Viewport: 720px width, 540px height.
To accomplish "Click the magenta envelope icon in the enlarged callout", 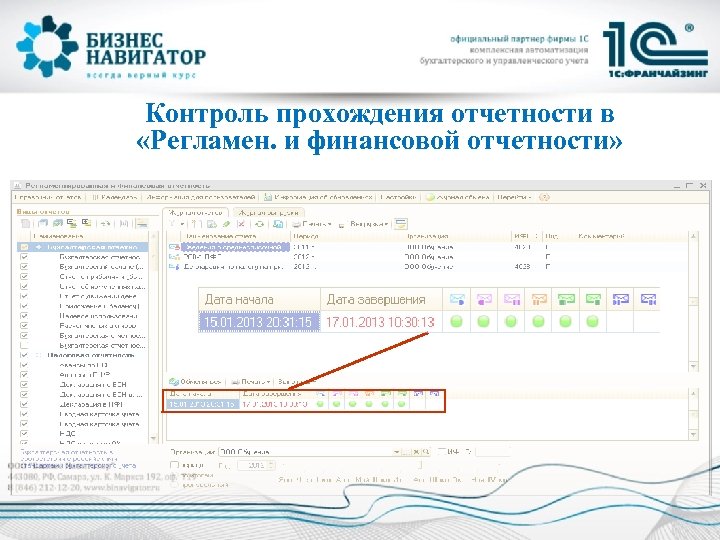I will tap(484, 299).
